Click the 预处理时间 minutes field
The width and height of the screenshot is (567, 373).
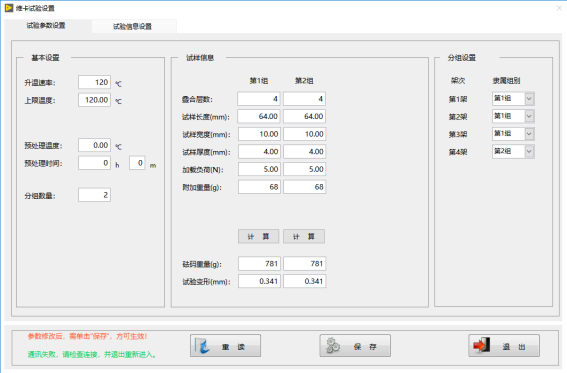(137, 163)
